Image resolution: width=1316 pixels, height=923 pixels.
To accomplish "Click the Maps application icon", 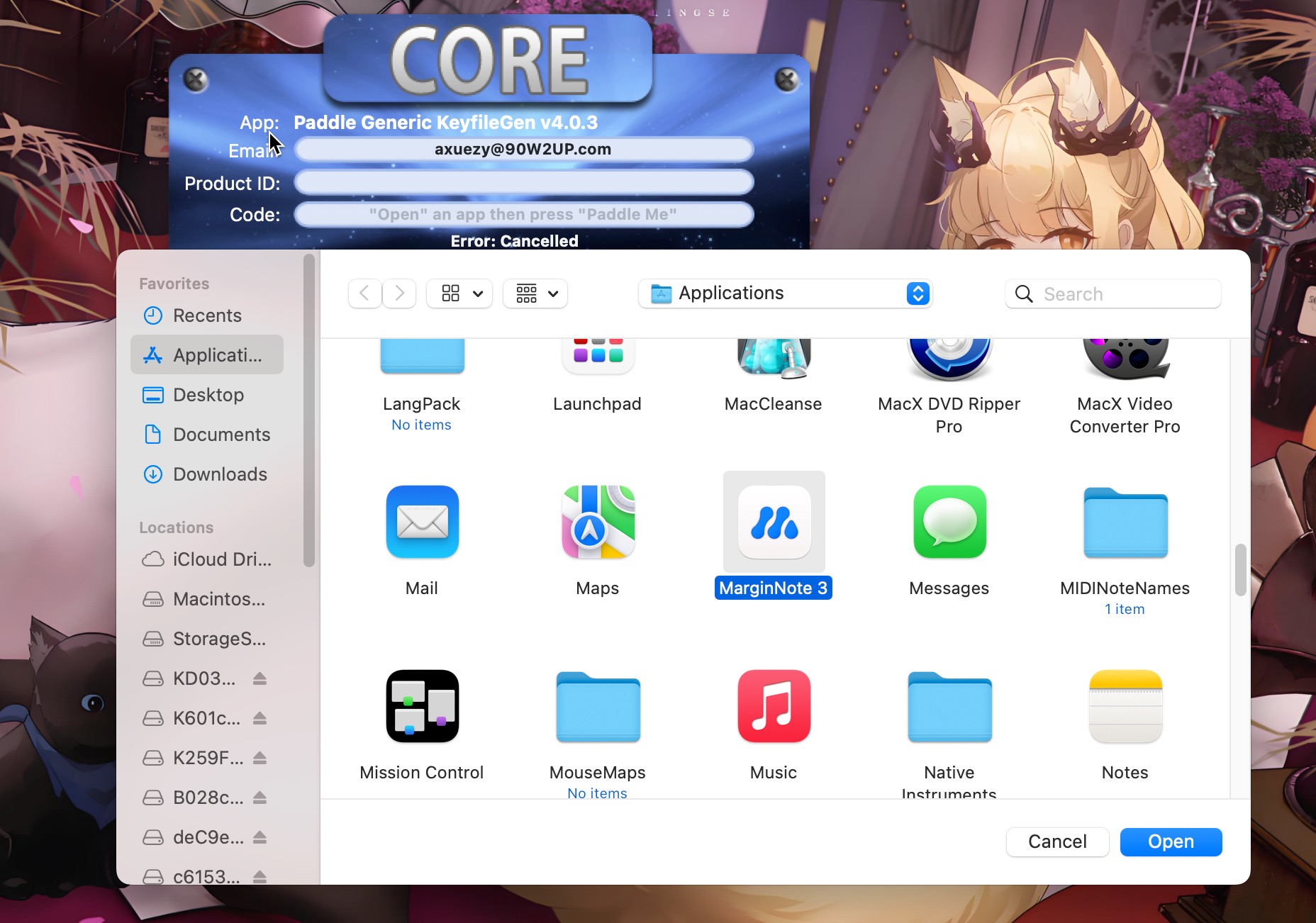I will coord(598,522).
